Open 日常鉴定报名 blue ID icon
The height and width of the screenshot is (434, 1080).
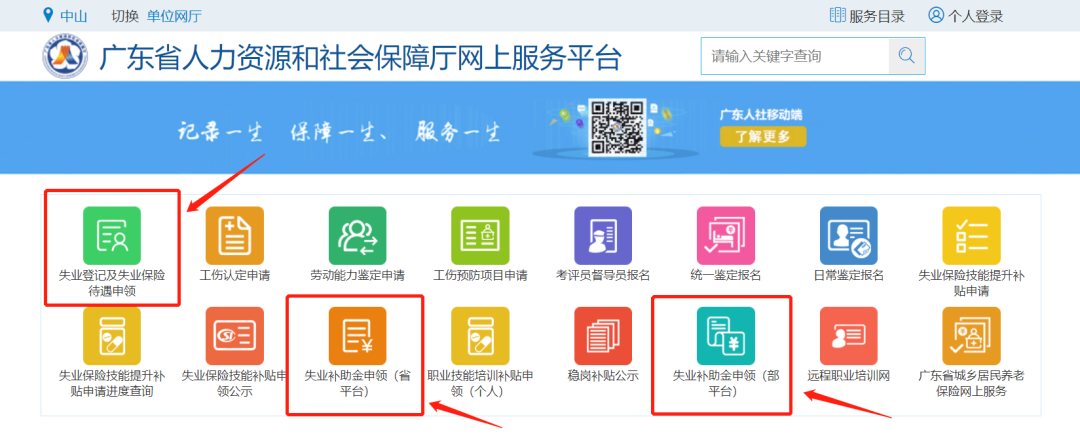pos(849,236)
